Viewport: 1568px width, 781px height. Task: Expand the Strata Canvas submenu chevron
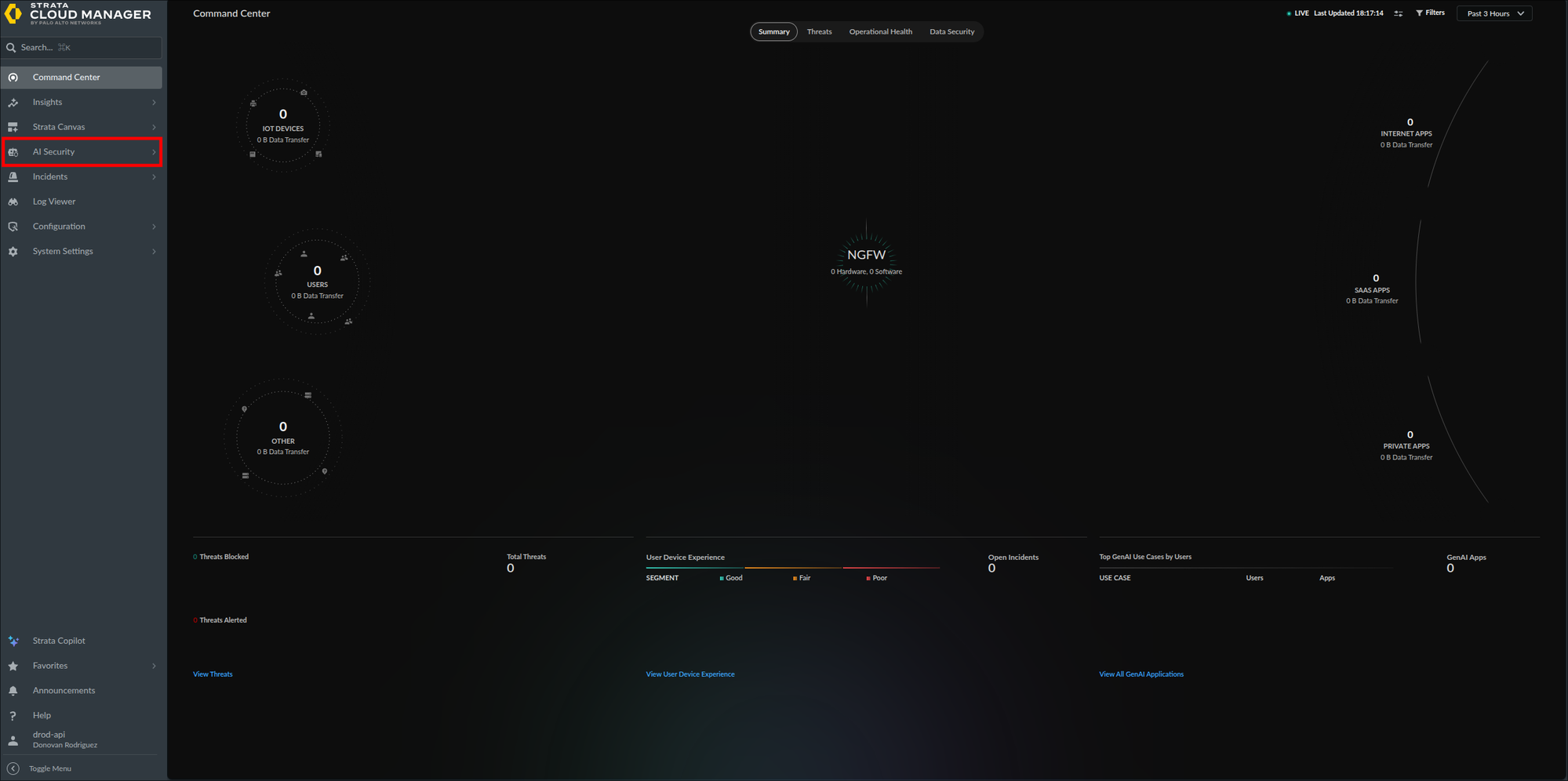click(154, 127)
